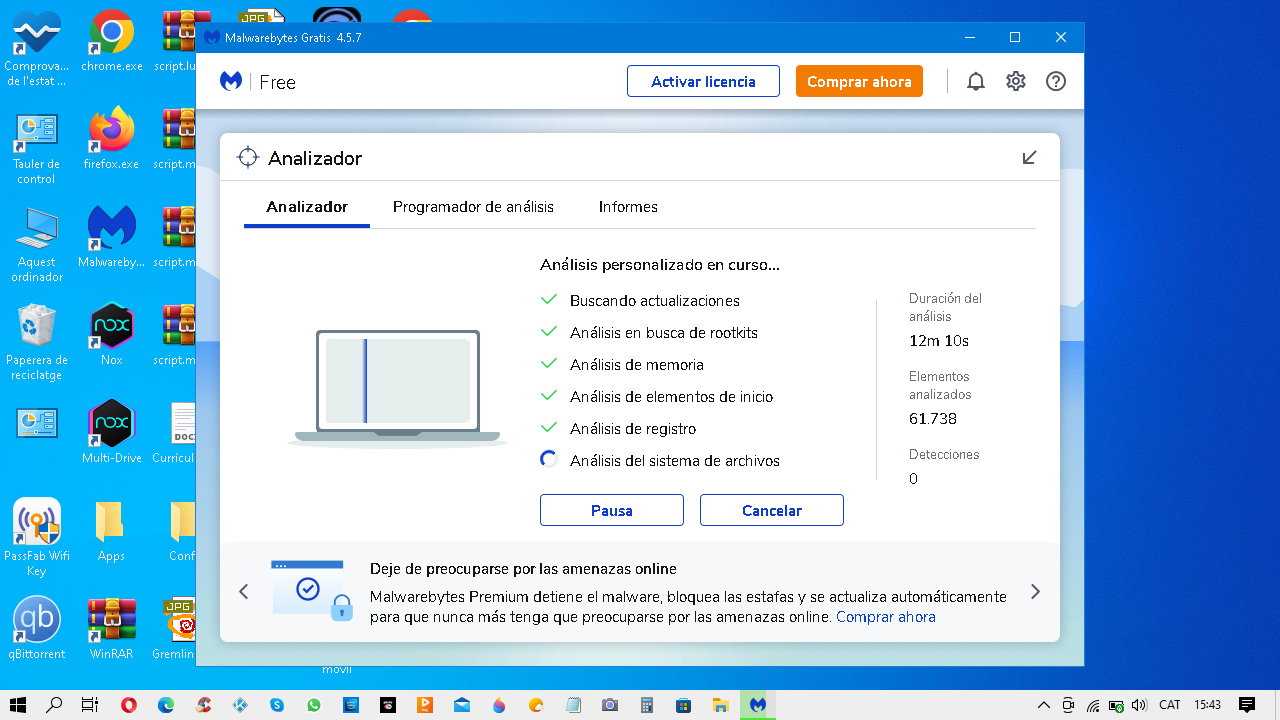This screenshot has width=1280, height=720.
Task: Open Aquest ordinador desktop icon
Action: 37,245
